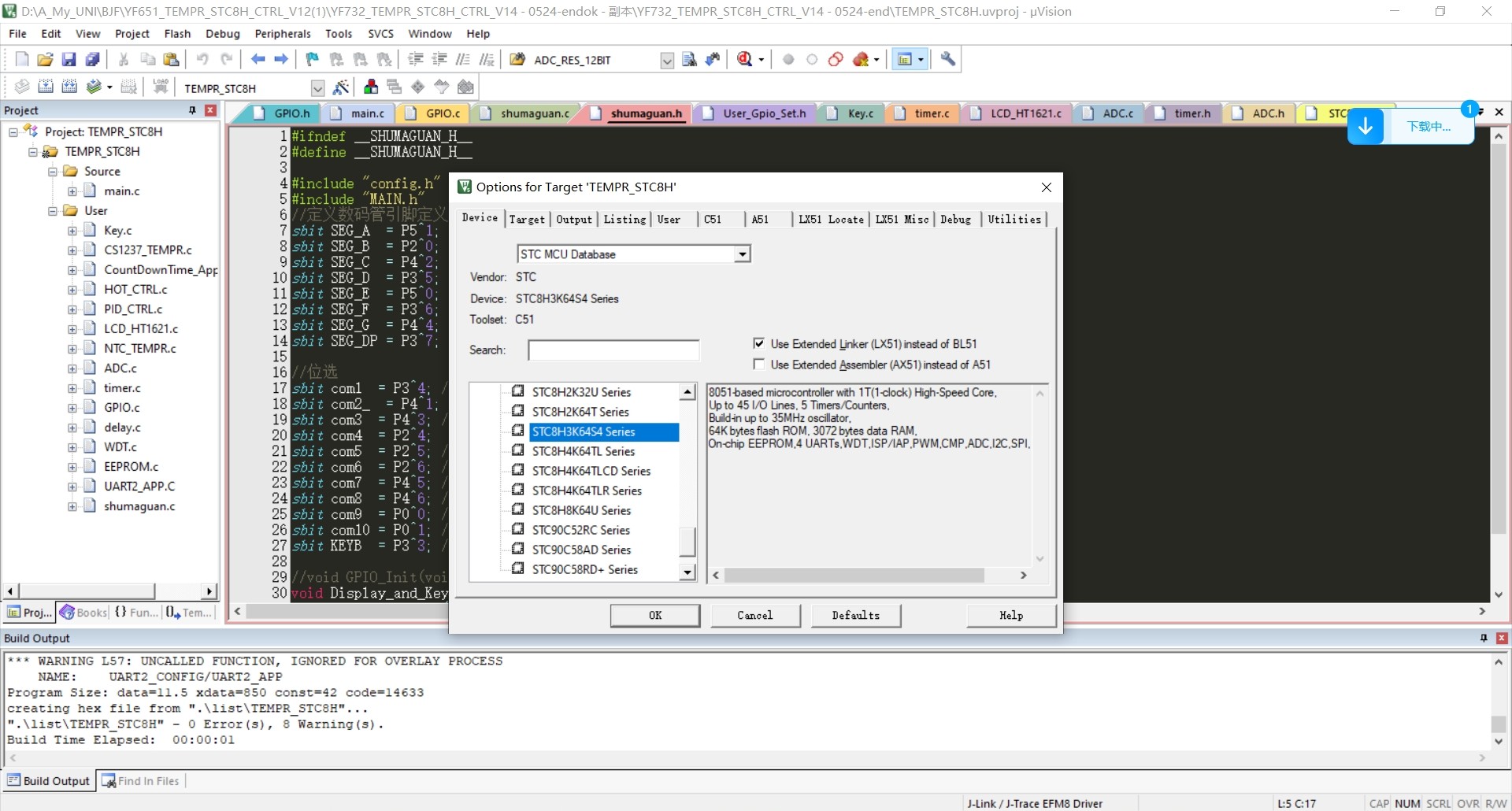Click the device Search input field
Screen dimensions: 1512x811
click(x=613, y=350)
